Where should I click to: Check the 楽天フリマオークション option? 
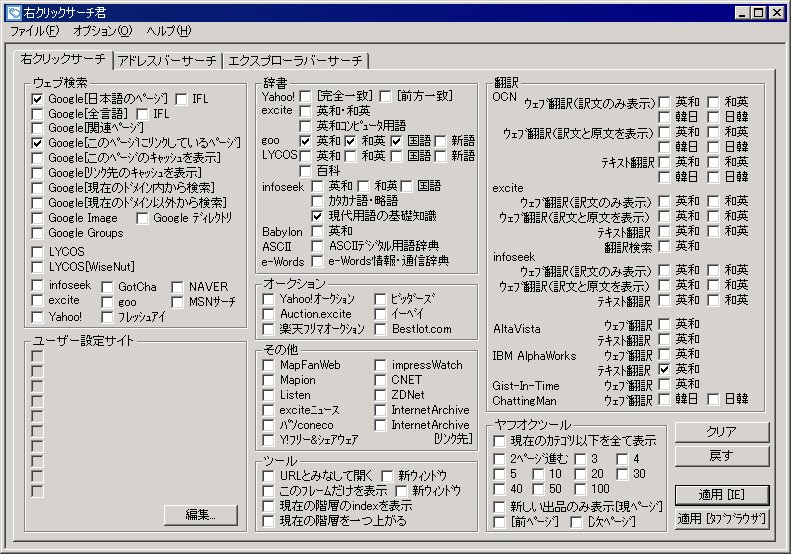pos(268,329)
